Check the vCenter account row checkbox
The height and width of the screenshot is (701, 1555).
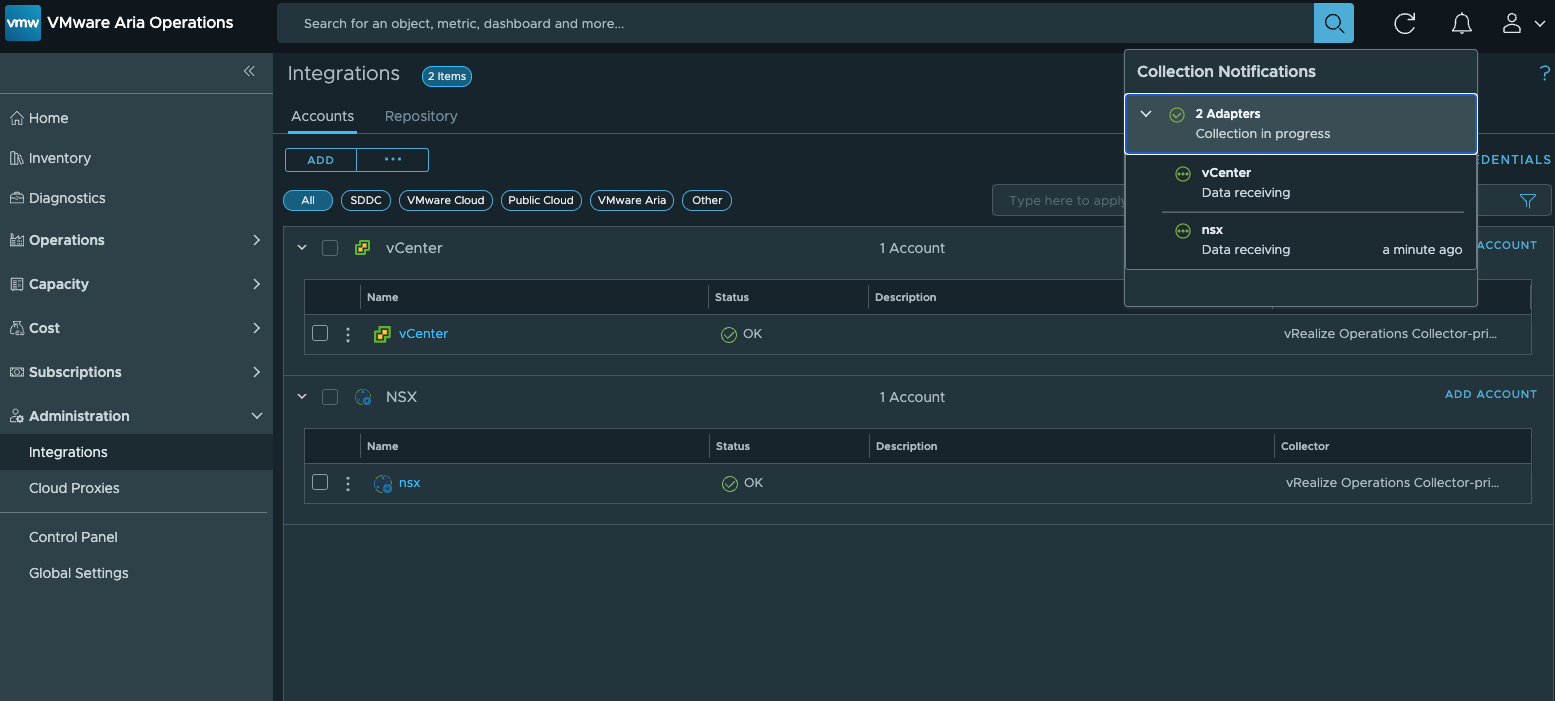[x=320, y=333]
